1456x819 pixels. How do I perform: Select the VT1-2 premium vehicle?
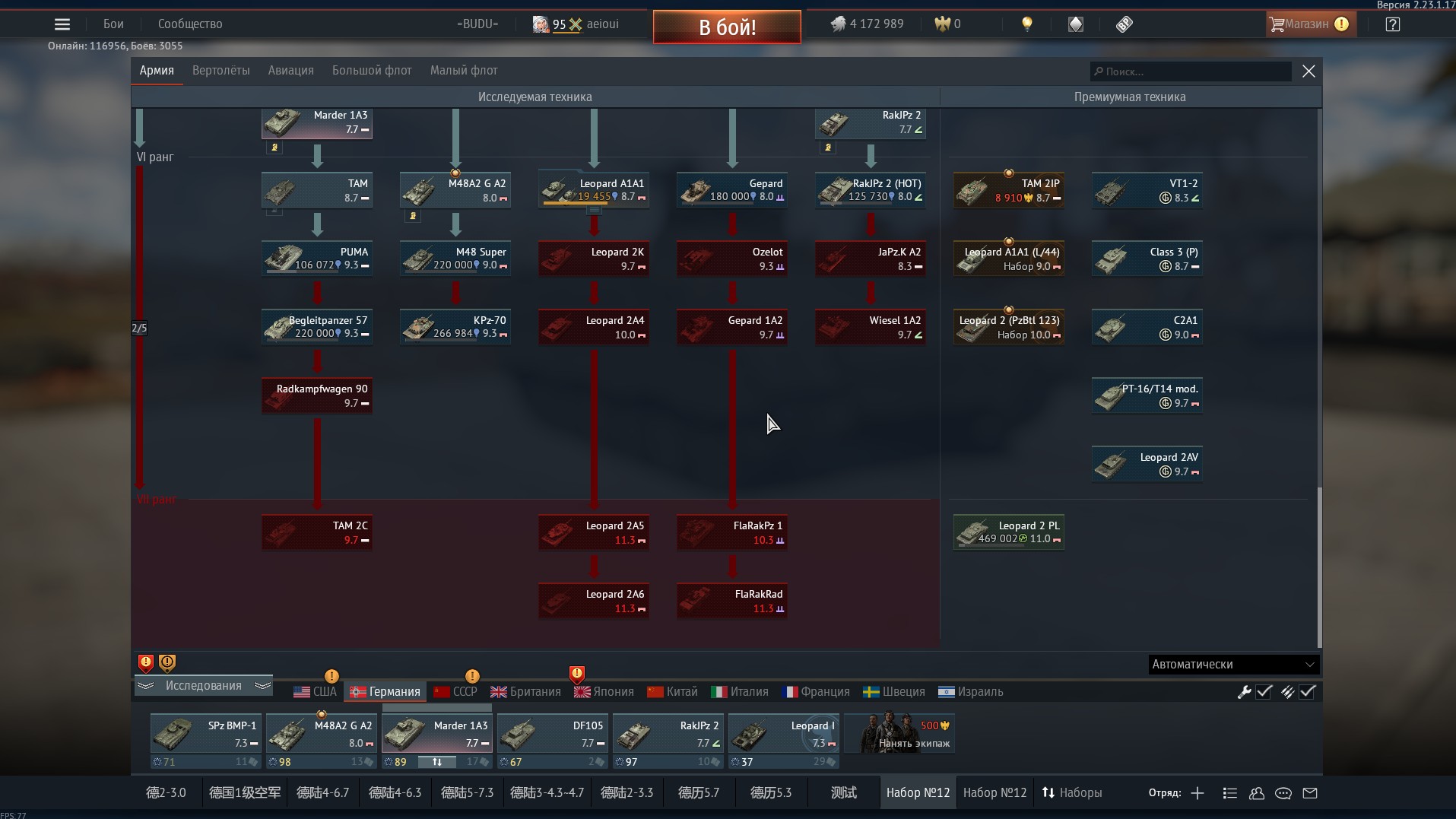[x=1147, y=190]
